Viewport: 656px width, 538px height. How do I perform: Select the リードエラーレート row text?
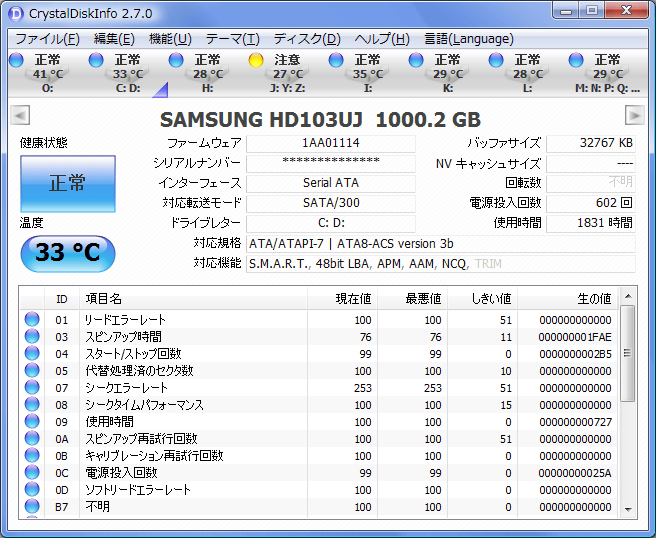[x=126, y=320]
